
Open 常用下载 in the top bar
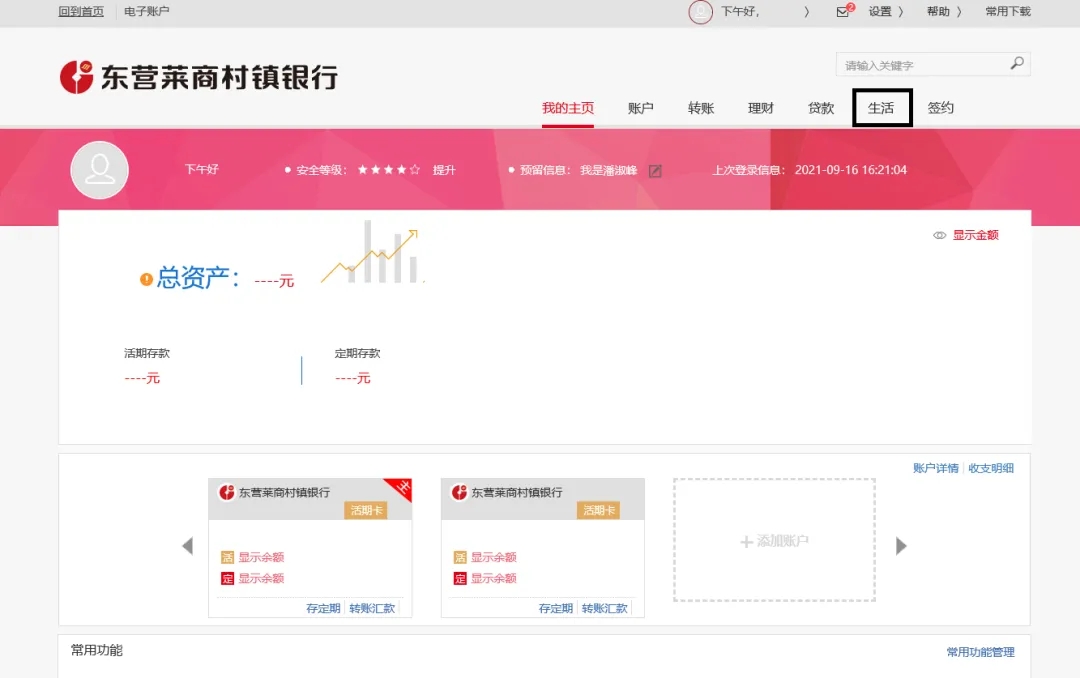[x=1008, y=12]
